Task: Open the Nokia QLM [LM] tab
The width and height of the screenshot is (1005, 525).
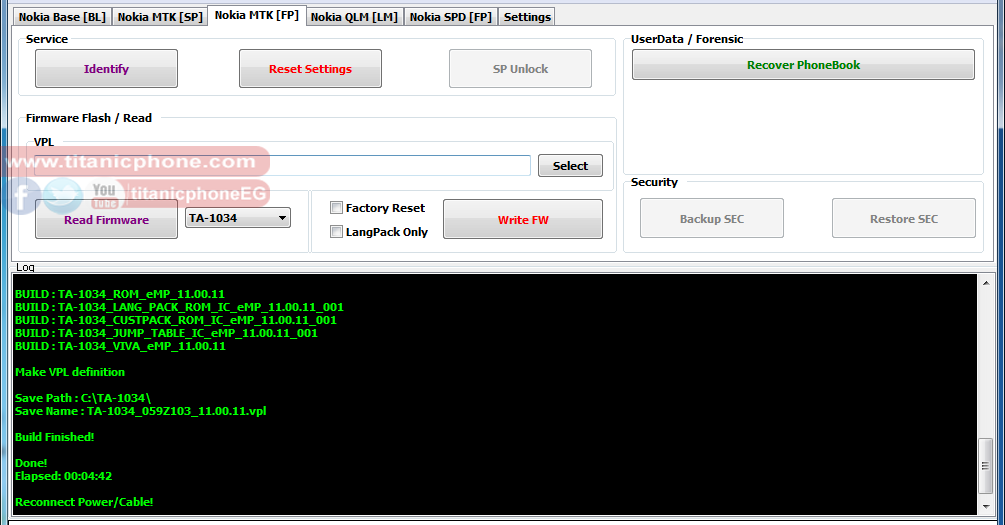Action: (354, 17)
